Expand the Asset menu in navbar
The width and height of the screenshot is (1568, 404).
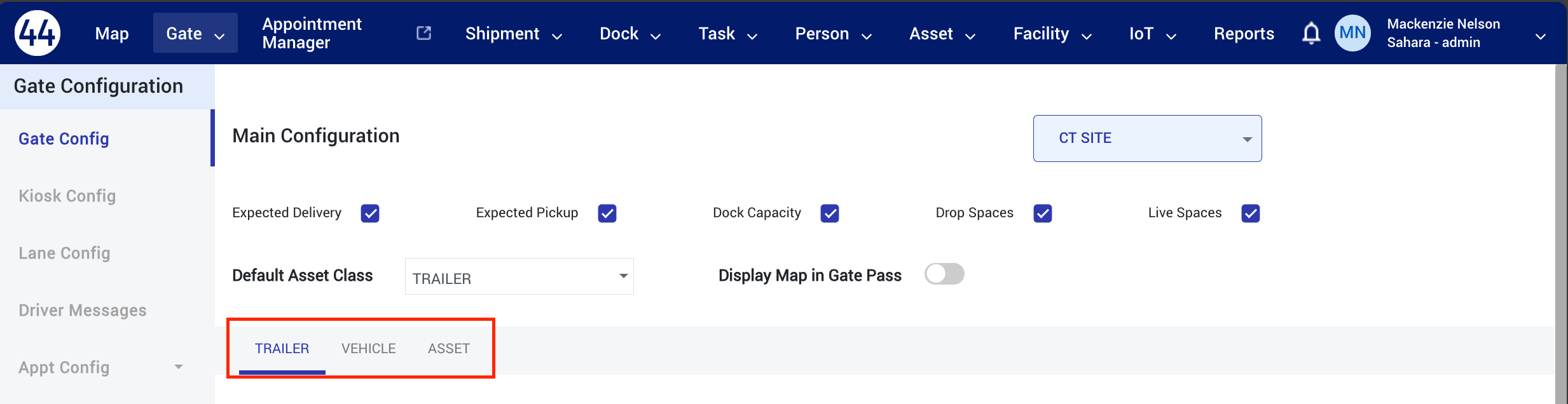click(942, 33)
